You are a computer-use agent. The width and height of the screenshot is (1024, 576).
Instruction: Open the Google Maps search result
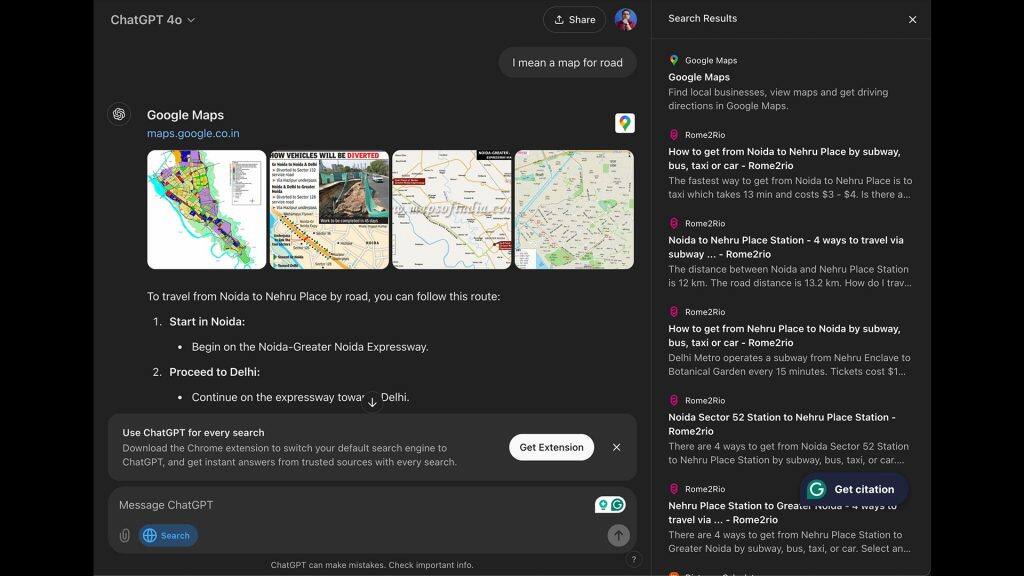pos(699,77)
